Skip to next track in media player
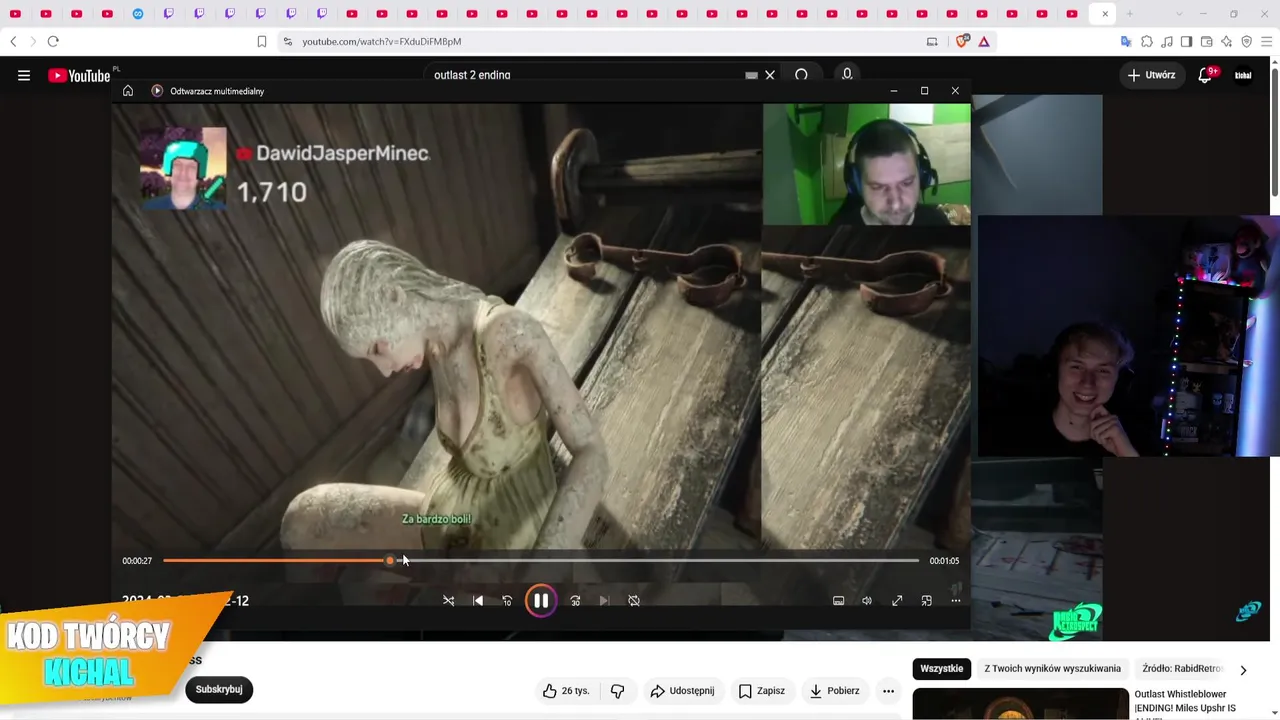 click(x=604, y=601)
